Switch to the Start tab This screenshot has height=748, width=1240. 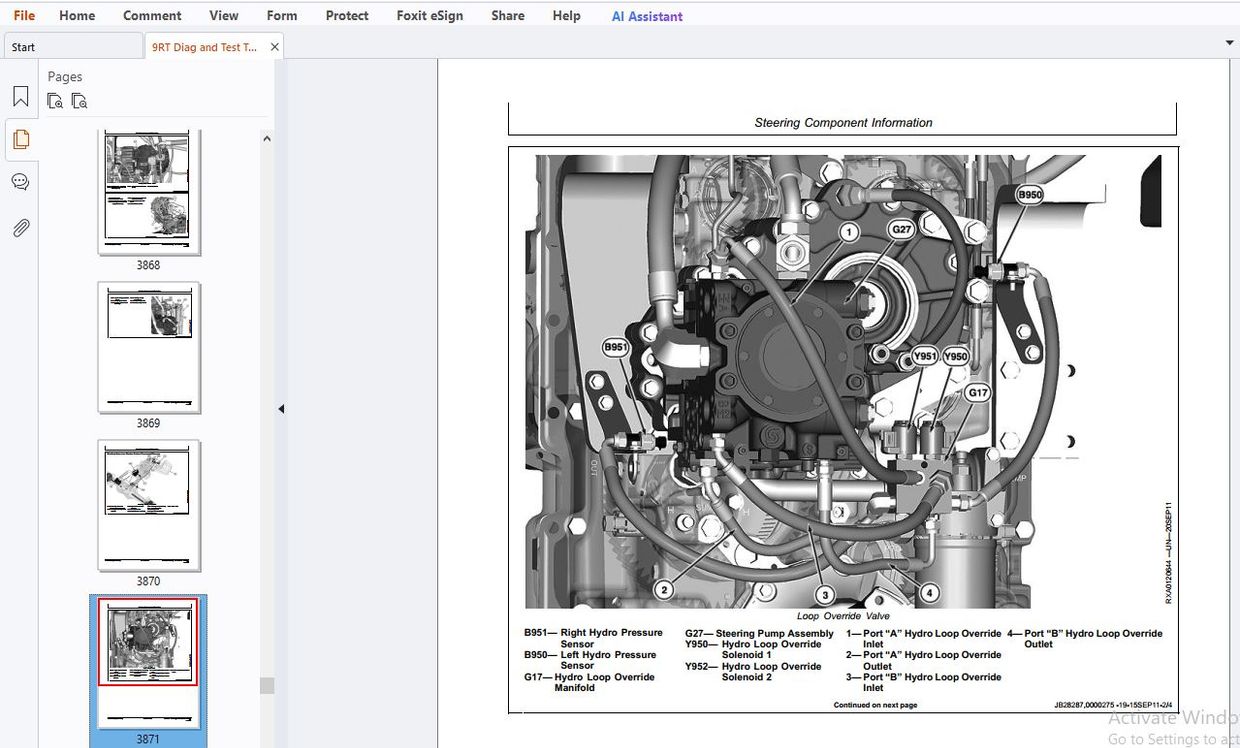click(x=24, y=47)
